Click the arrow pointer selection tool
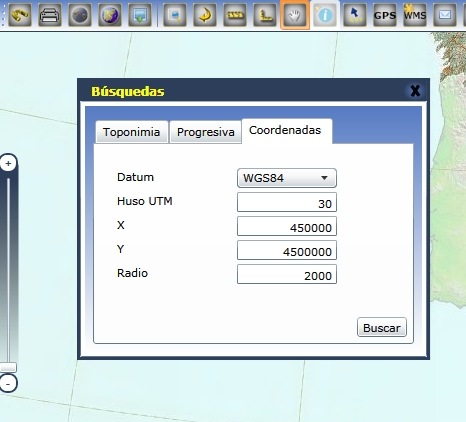Screen dimensions: 466x422 (x=355, y=15)
